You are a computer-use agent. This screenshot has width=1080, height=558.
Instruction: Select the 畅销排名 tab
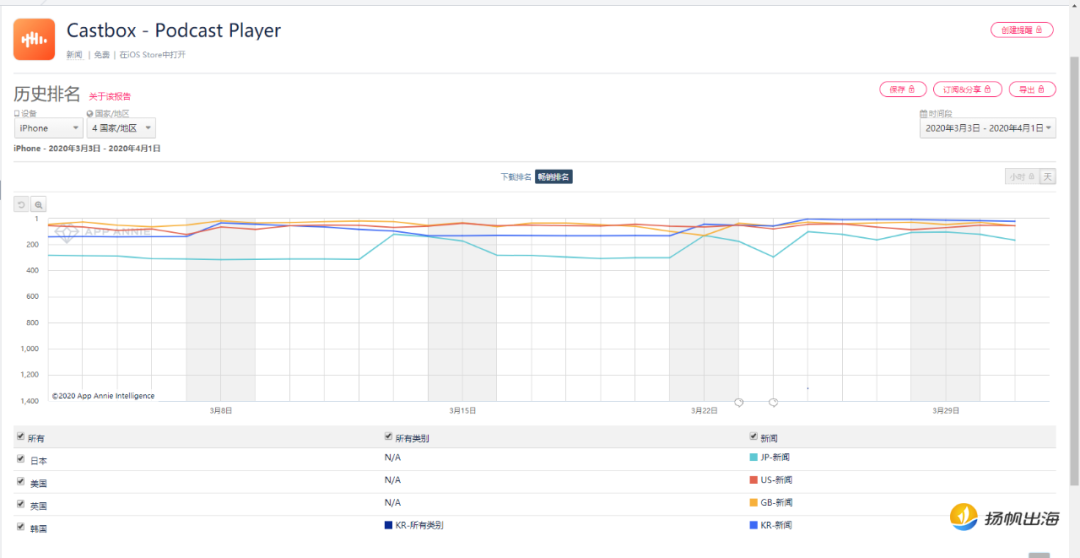554,177
